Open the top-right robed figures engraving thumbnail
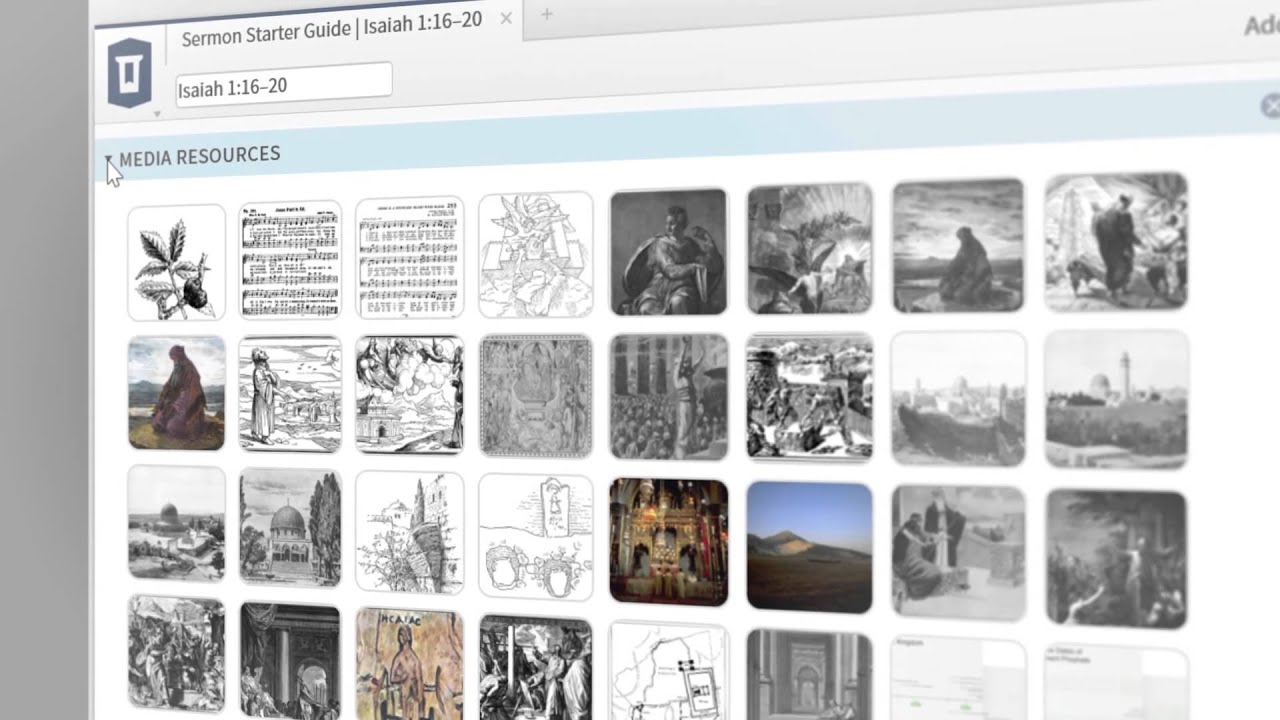This screenshot has width=1280, height=720. pyautogui.click(x=1116, y=241)
